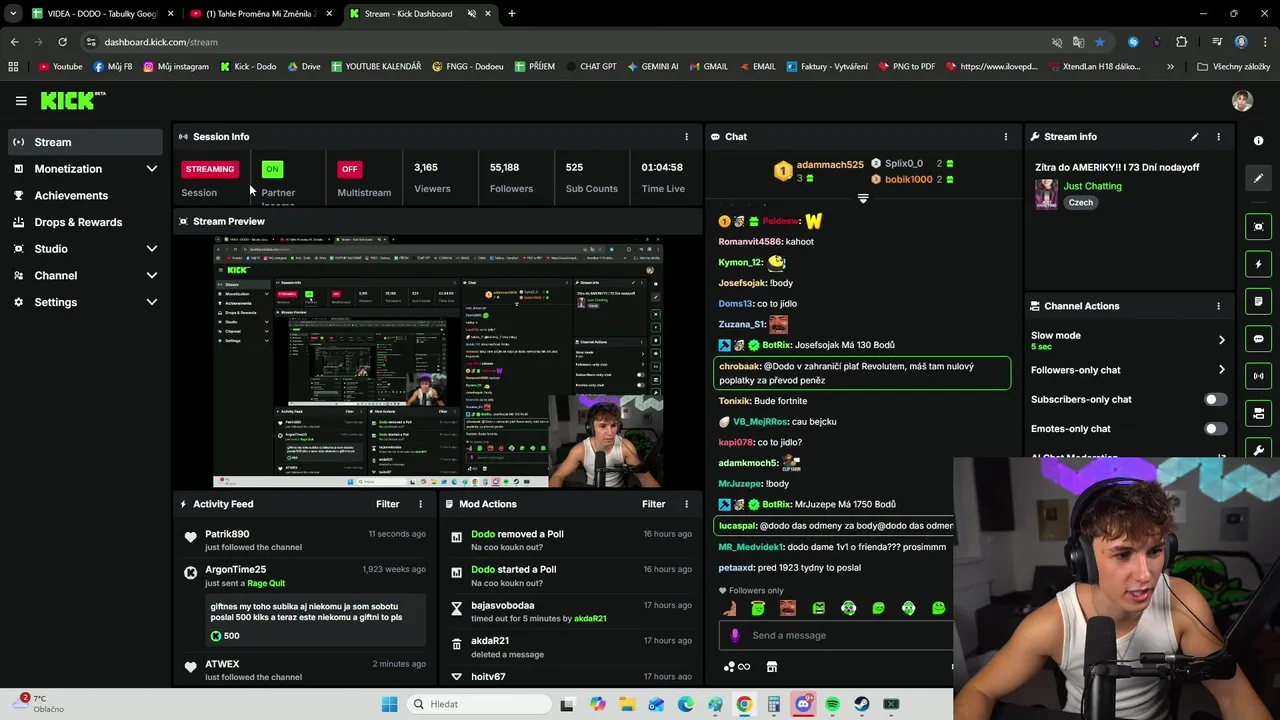Open the Session Info panel options menu
Screen dimensions: 1280x720
686,136
